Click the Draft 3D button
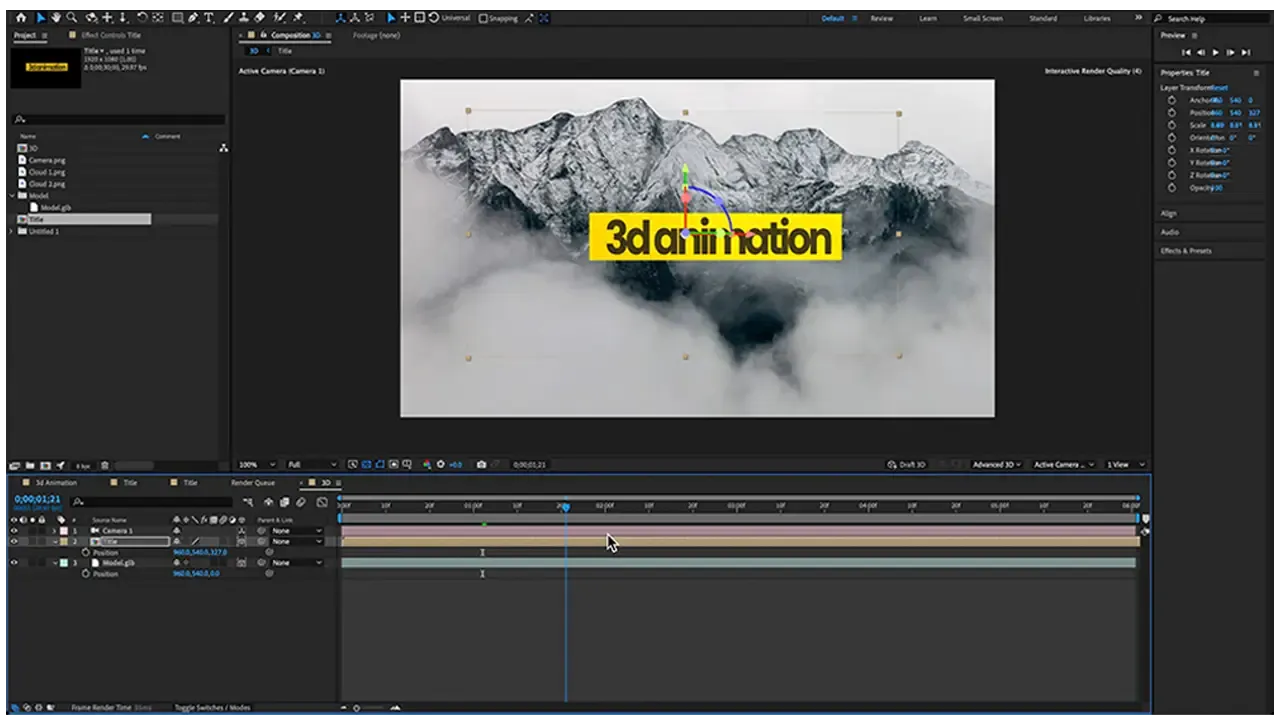The width and height of the screenshot is (1280, 720). click(908, 465)
